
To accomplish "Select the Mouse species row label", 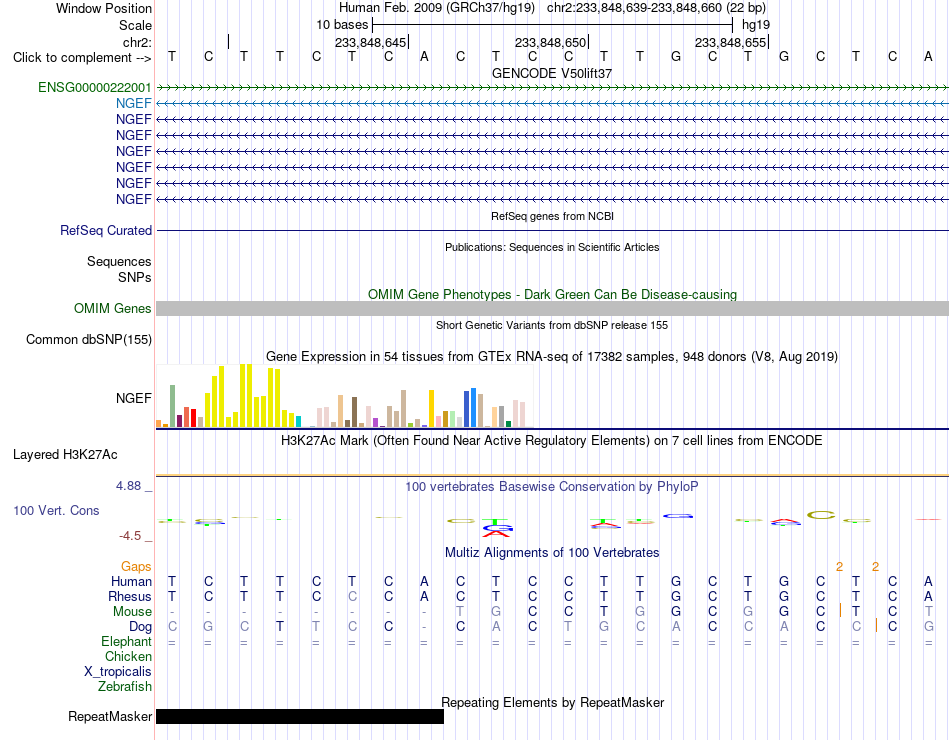I will click(x=133, y=612).
